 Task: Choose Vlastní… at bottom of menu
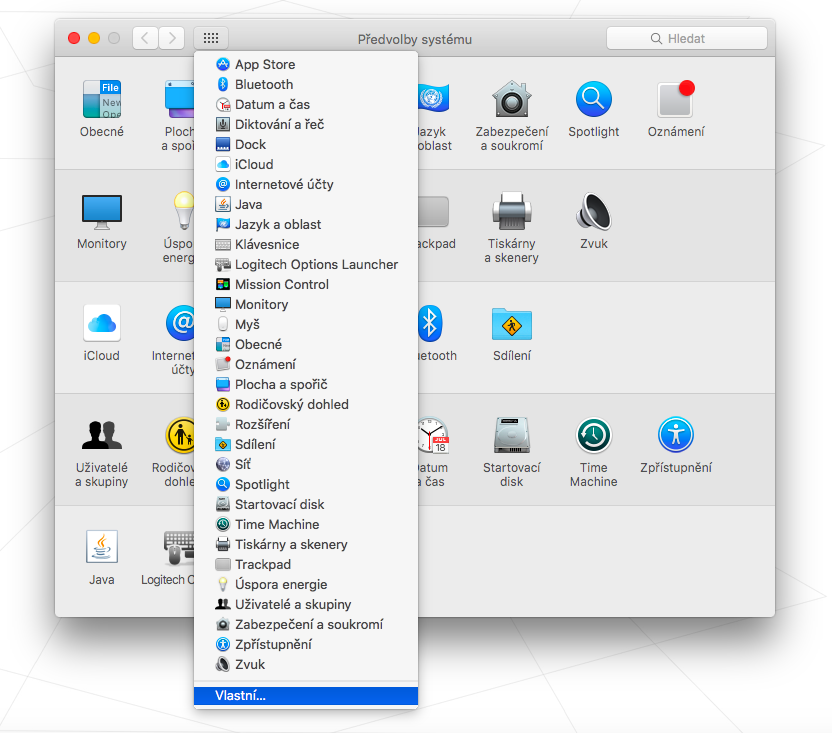click(306, 696)
